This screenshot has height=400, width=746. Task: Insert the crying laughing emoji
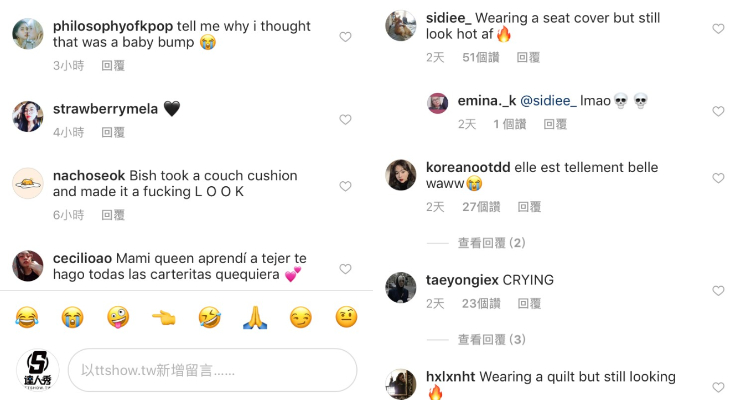click(28, 318)
